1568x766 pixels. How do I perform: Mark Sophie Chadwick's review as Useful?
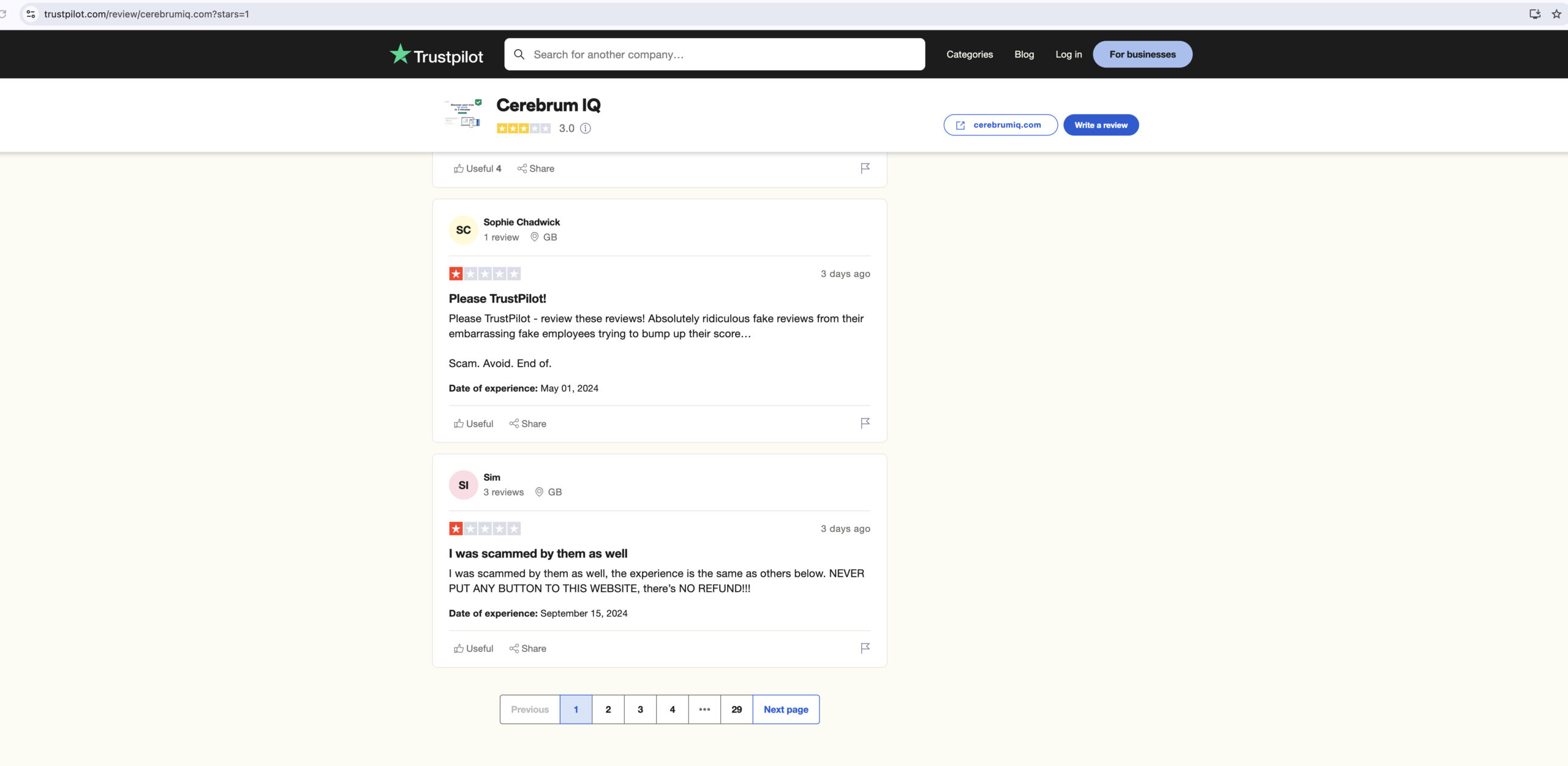(473, 423)
